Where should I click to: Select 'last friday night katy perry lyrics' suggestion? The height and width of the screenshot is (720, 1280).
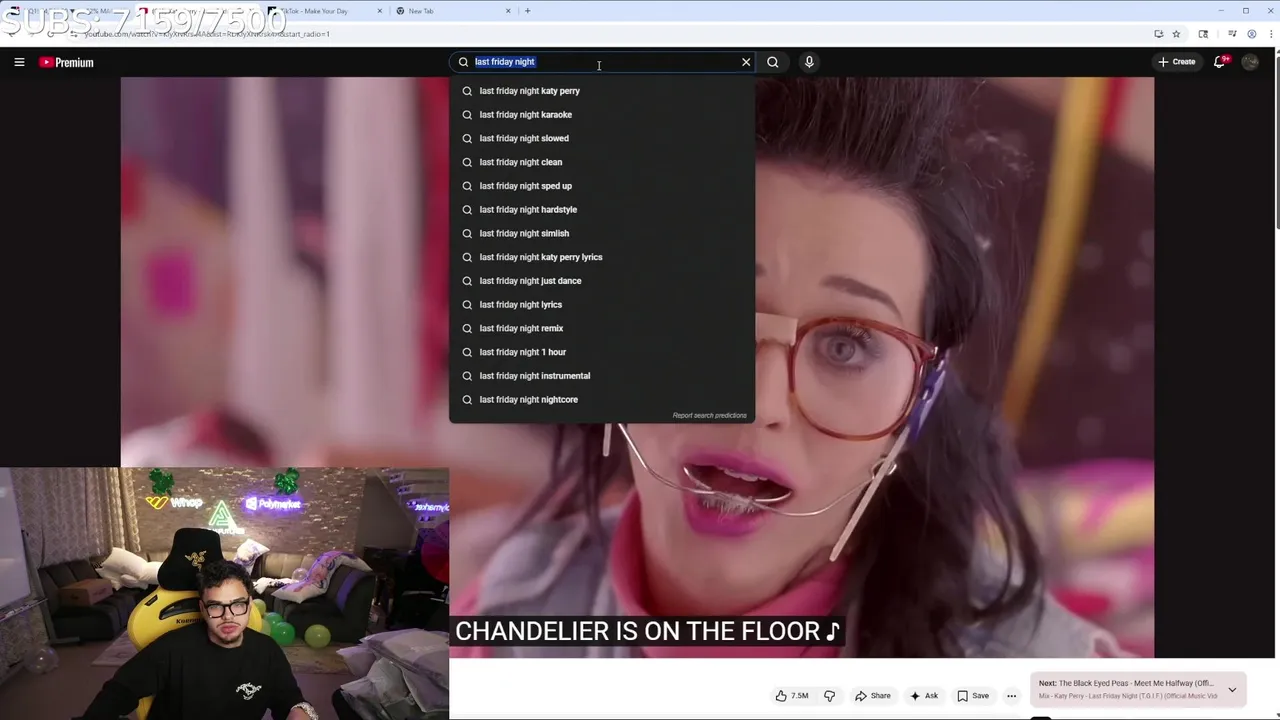point(602,257)
